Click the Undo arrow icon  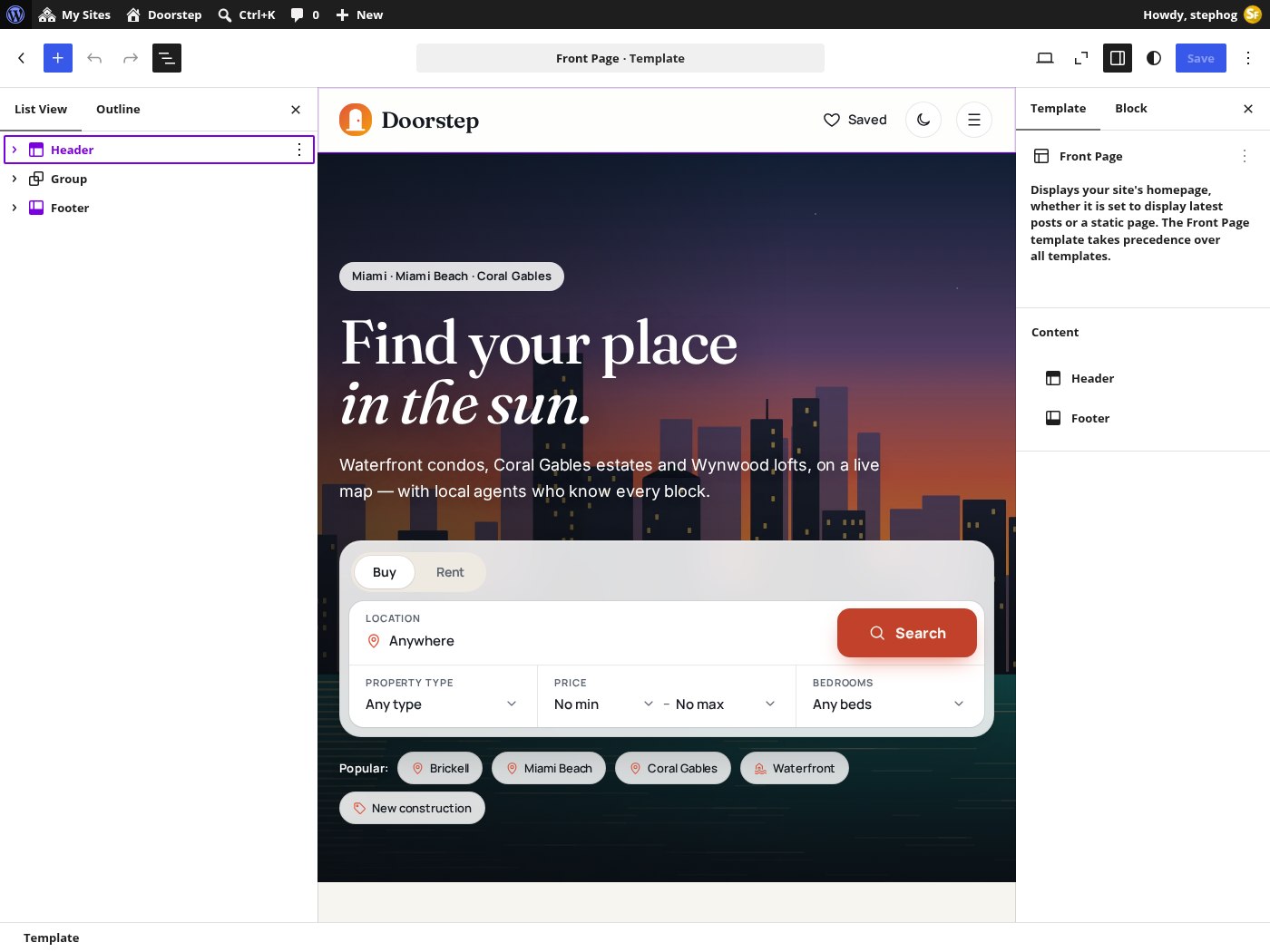[94, 58]
